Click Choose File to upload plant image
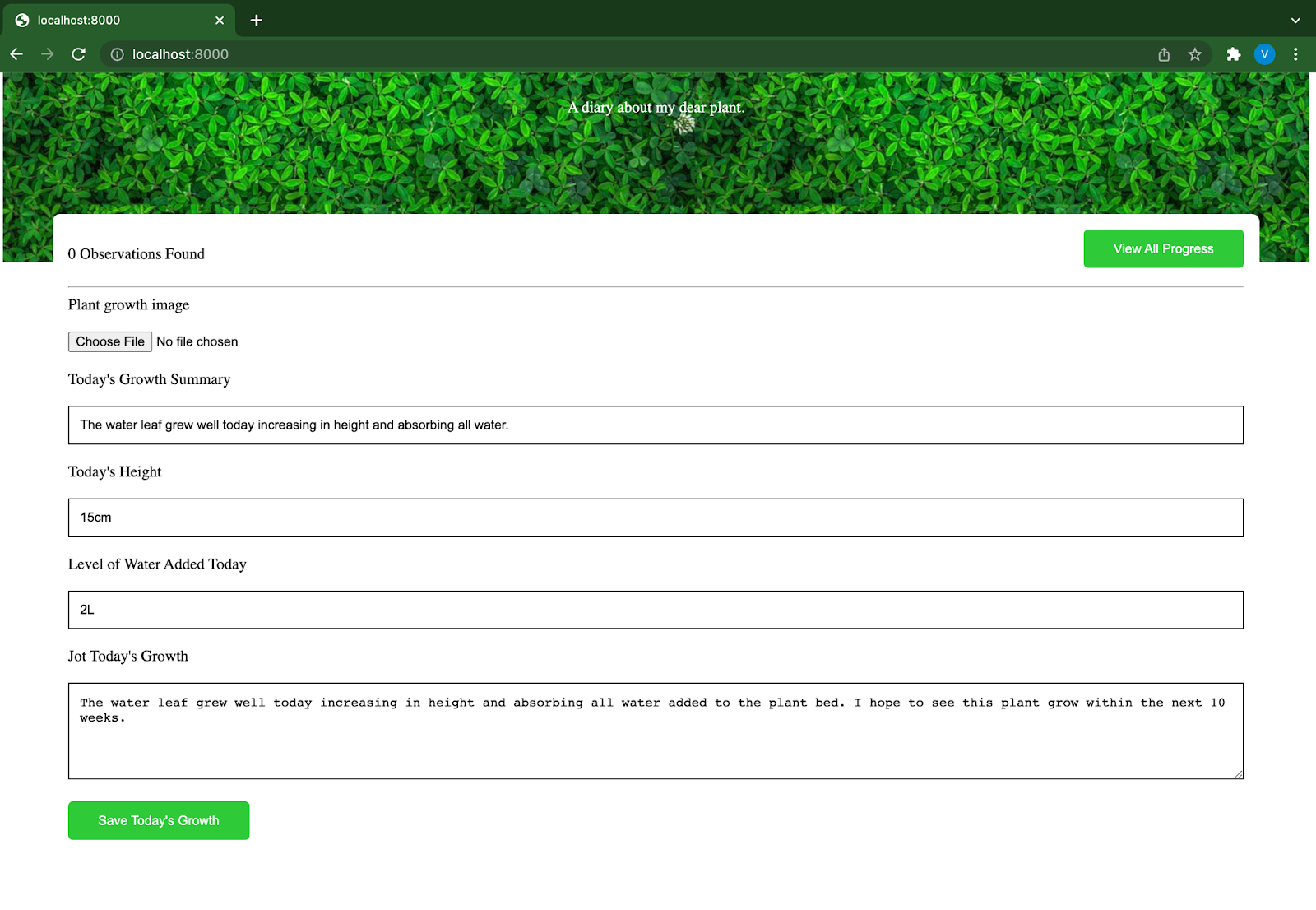The height and width of the screenshot is (910, 1316). pos(109,341)
